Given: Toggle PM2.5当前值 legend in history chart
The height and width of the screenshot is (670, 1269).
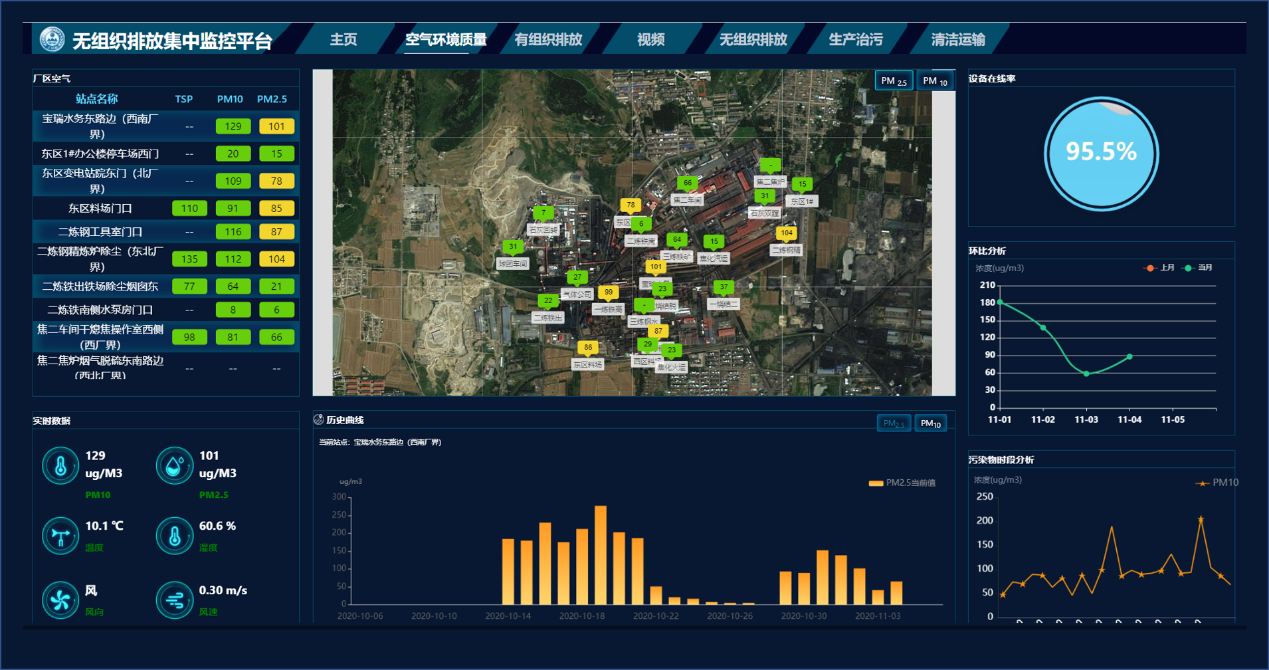Looking at the screenshot, I should [901, 483].
